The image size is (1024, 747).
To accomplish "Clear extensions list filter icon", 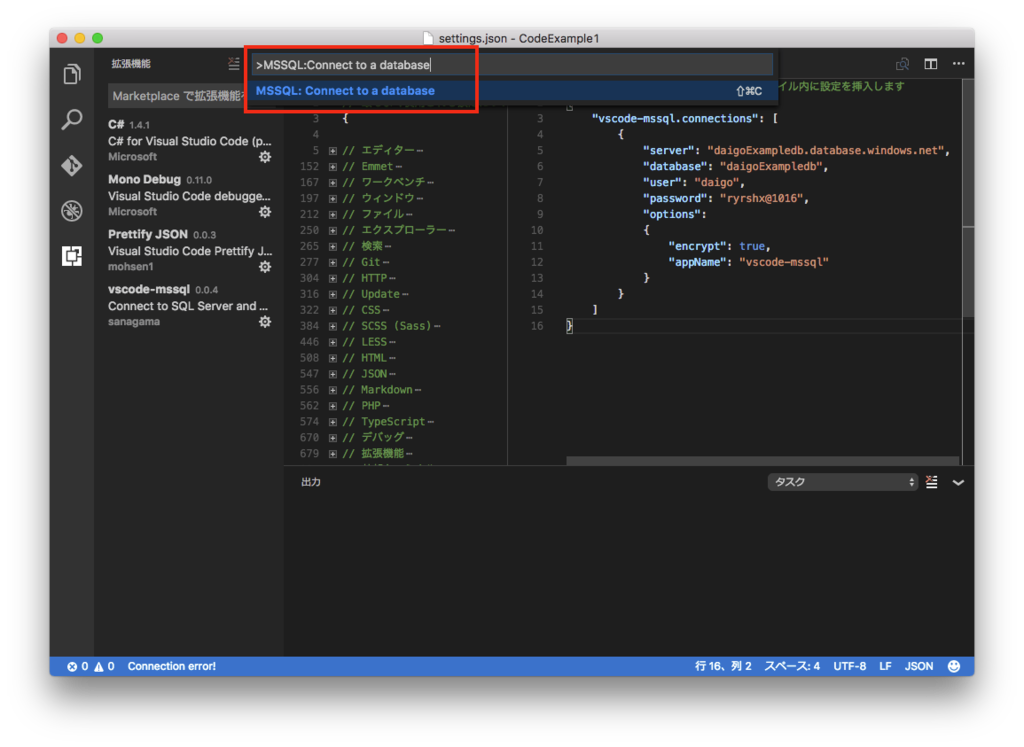I will [x=234, y=63].
